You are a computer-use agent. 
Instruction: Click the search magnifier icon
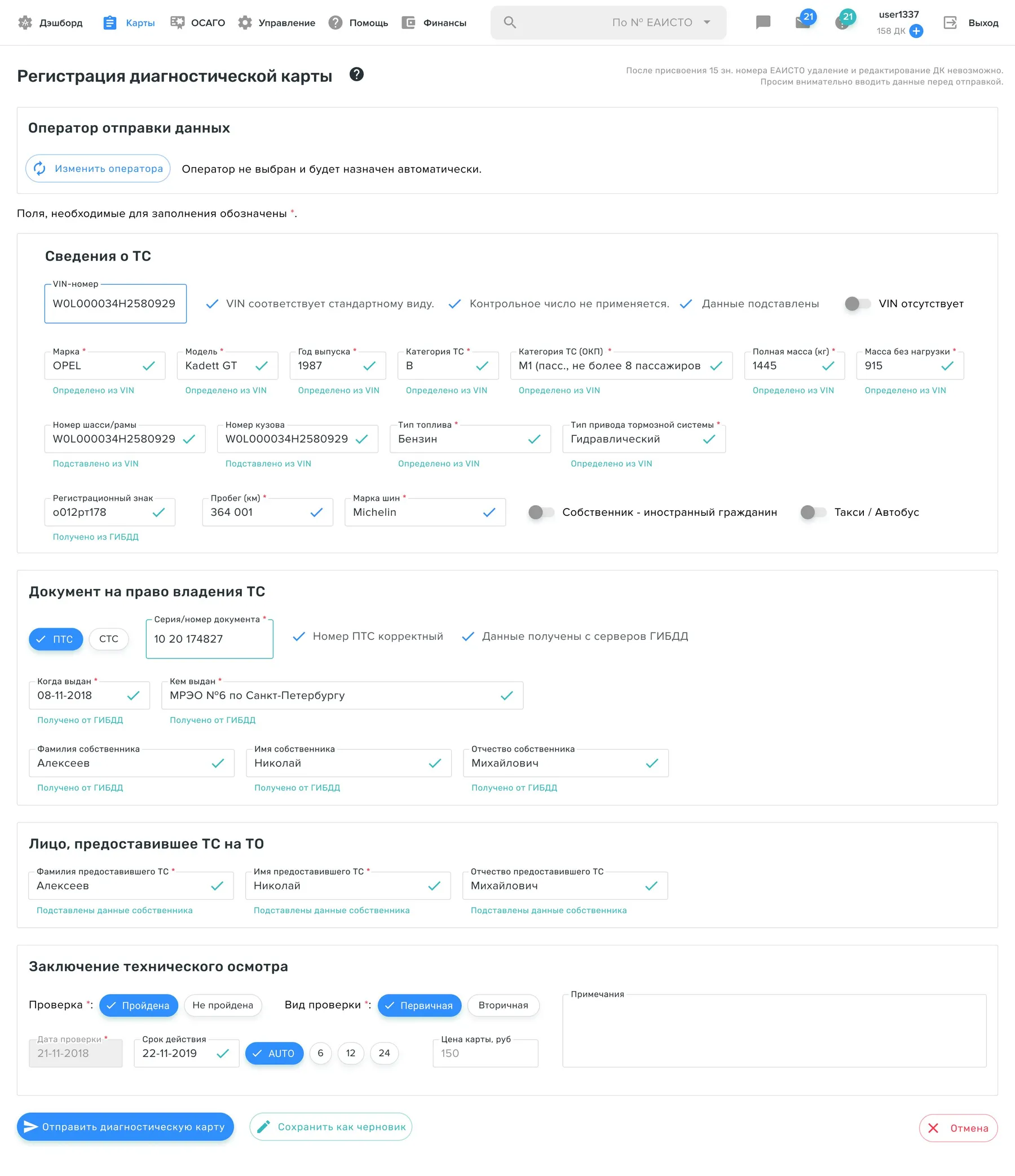[x=510, y=23]
